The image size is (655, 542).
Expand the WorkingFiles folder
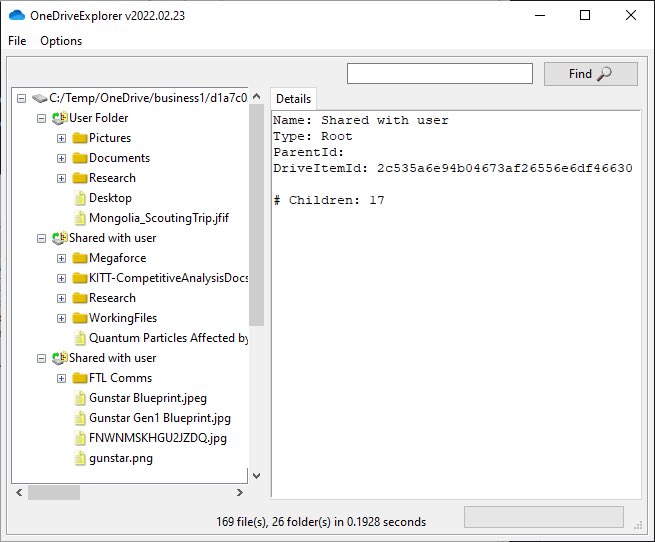61,318
